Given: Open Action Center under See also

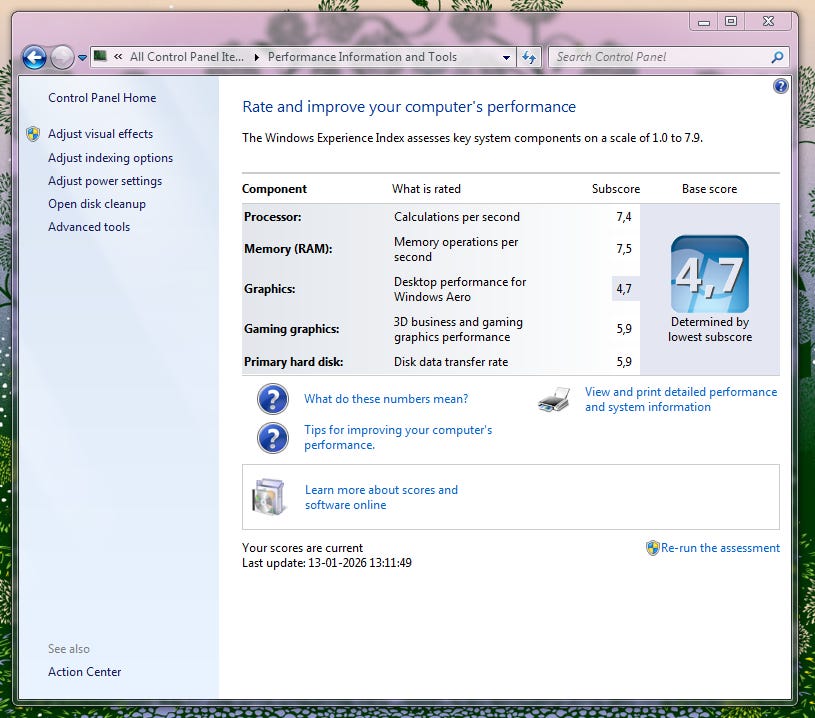Looking at the screenshot, I should coord(84,672).
